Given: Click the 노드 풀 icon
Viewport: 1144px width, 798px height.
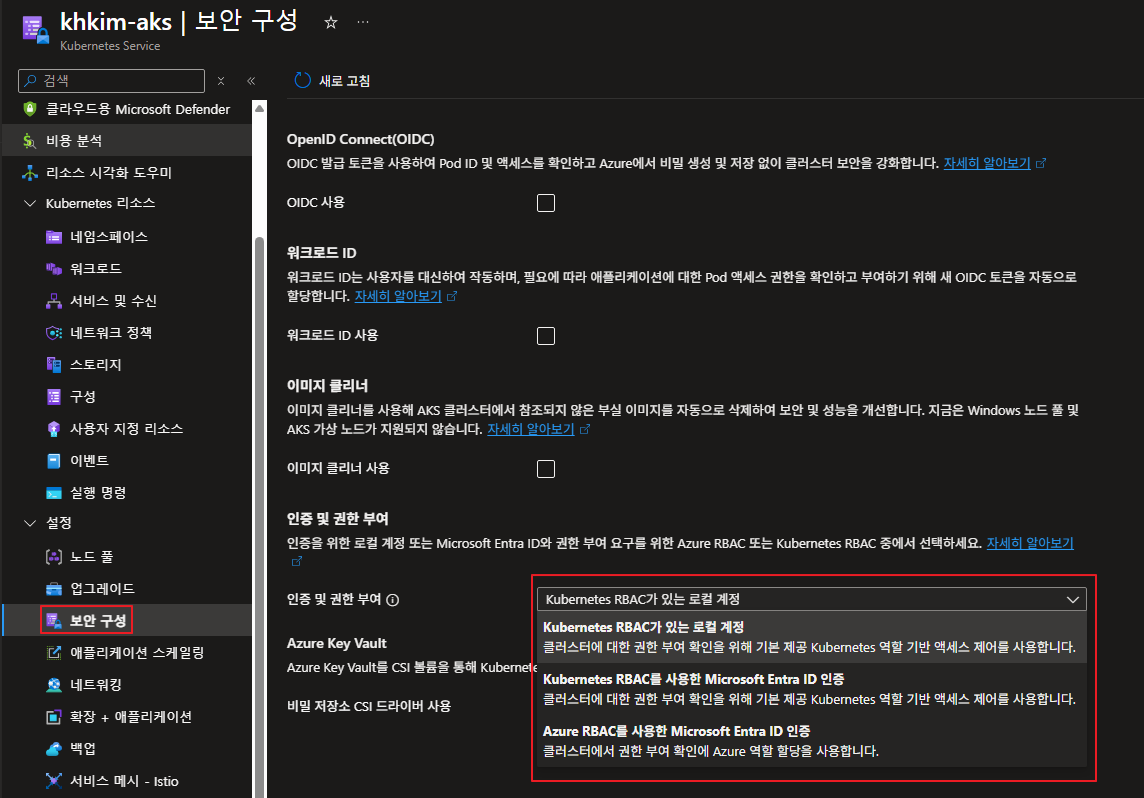Looking at the screenshot, I should coord(54,557).
